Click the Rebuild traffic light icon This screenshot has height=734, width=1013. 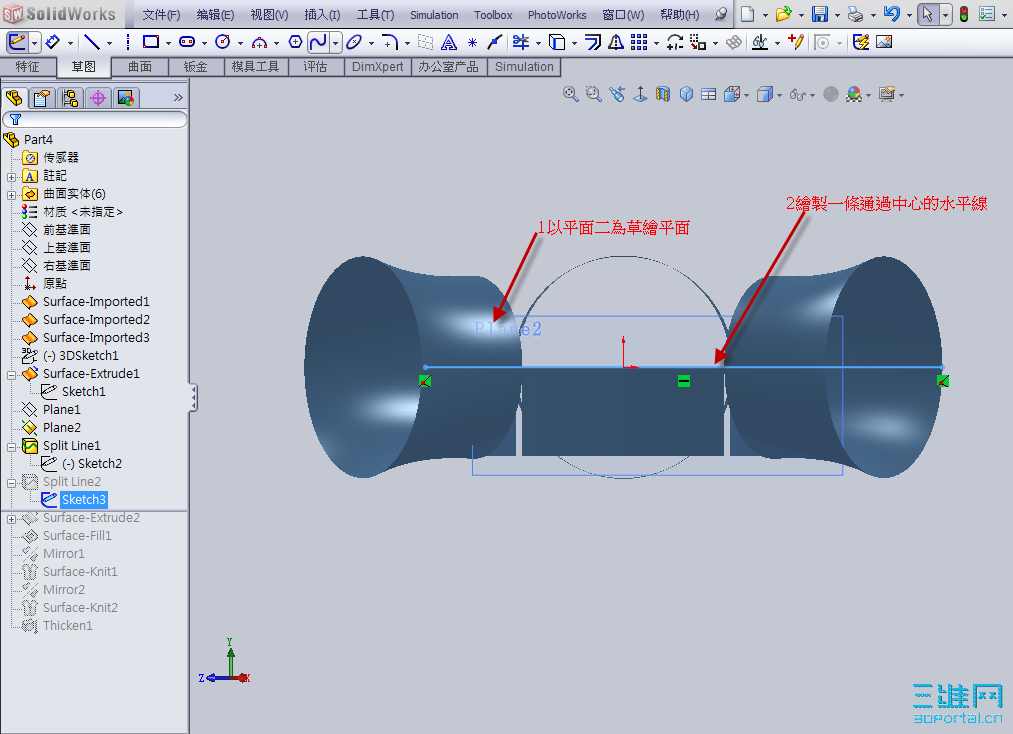(x=963, y=14)
